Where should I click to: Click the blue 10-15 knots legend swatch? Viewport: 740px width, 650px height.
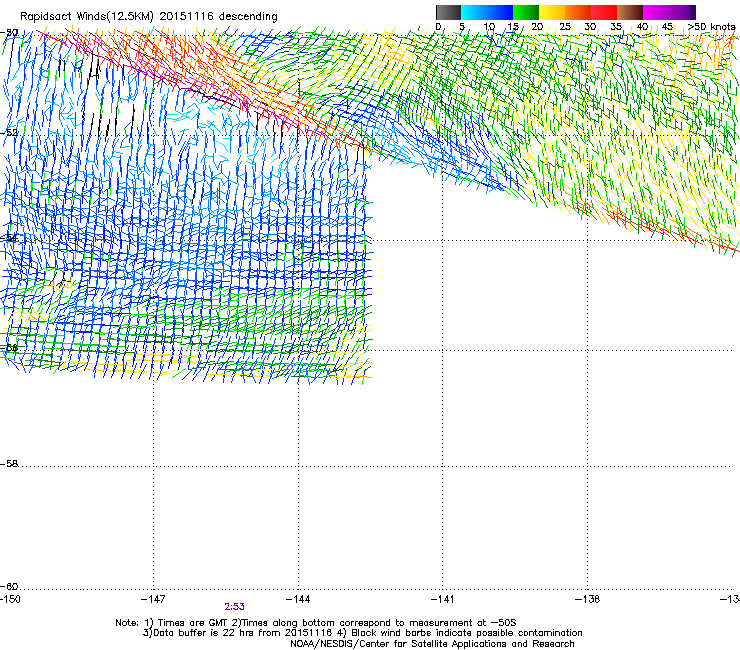(x=500, y=12)
